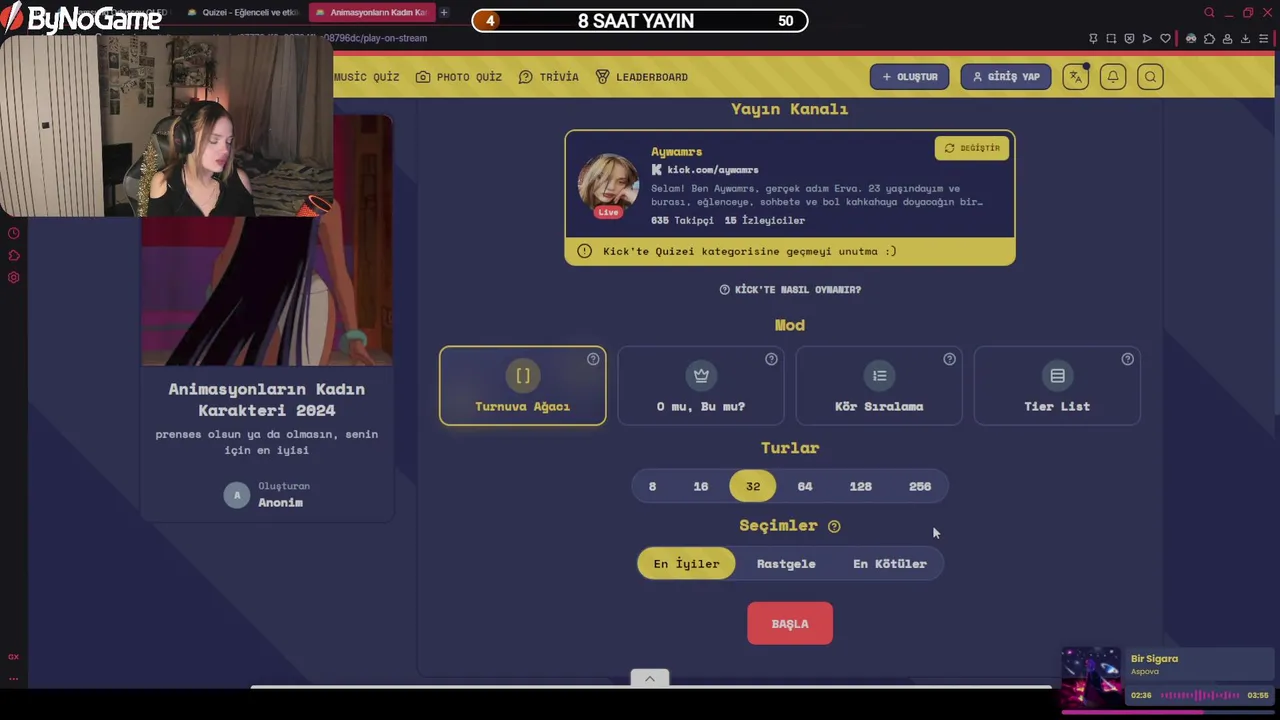Click the Bir Sigara album art thumbnail
Viewport: 1280px width, 720px height.
tap(1091, 677)
